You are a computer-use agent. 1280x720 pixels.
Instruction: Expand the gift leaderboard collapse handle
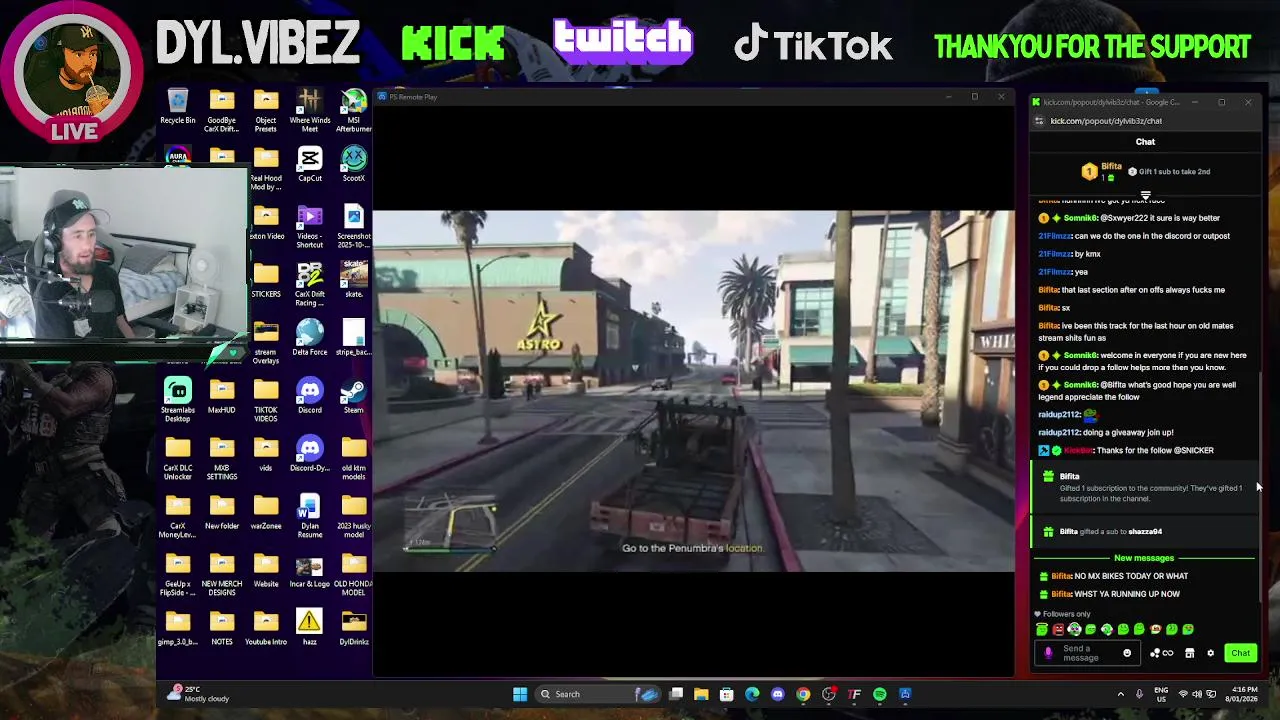(1145, 195)
